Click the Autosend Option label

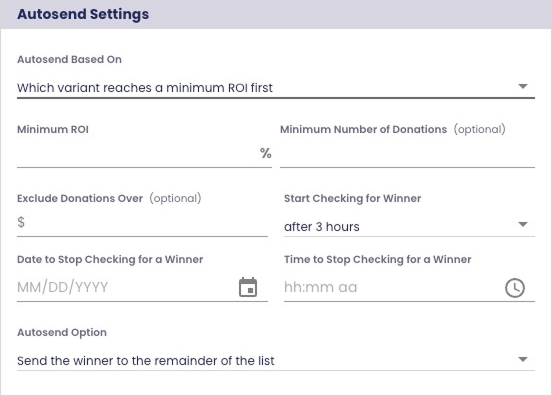[x=62, y=332]
